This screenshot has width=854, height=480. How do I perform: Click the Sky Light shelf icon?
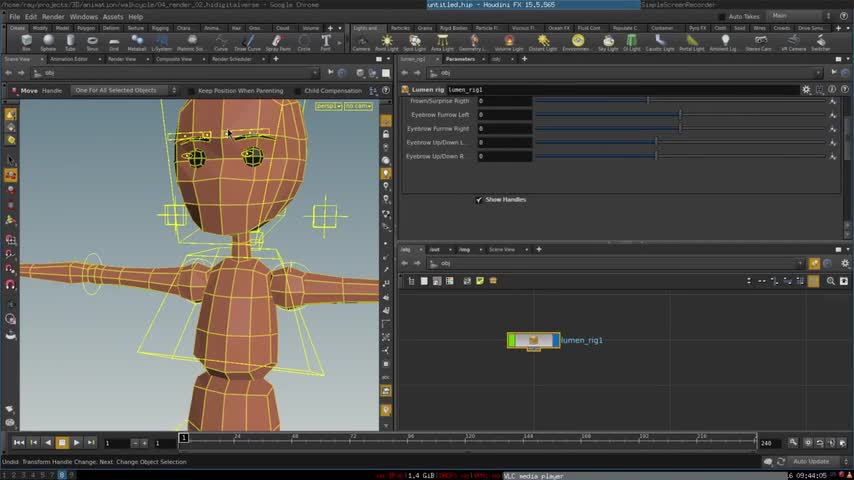tap(607, 42)
